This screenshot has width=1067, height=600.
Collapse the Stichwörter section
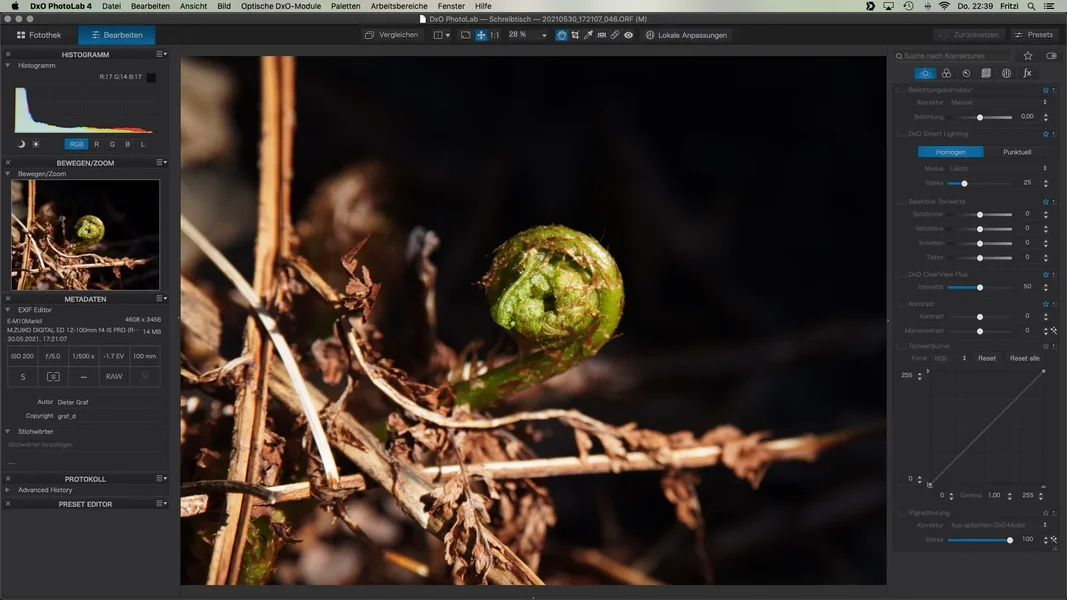tap(7, 431)
